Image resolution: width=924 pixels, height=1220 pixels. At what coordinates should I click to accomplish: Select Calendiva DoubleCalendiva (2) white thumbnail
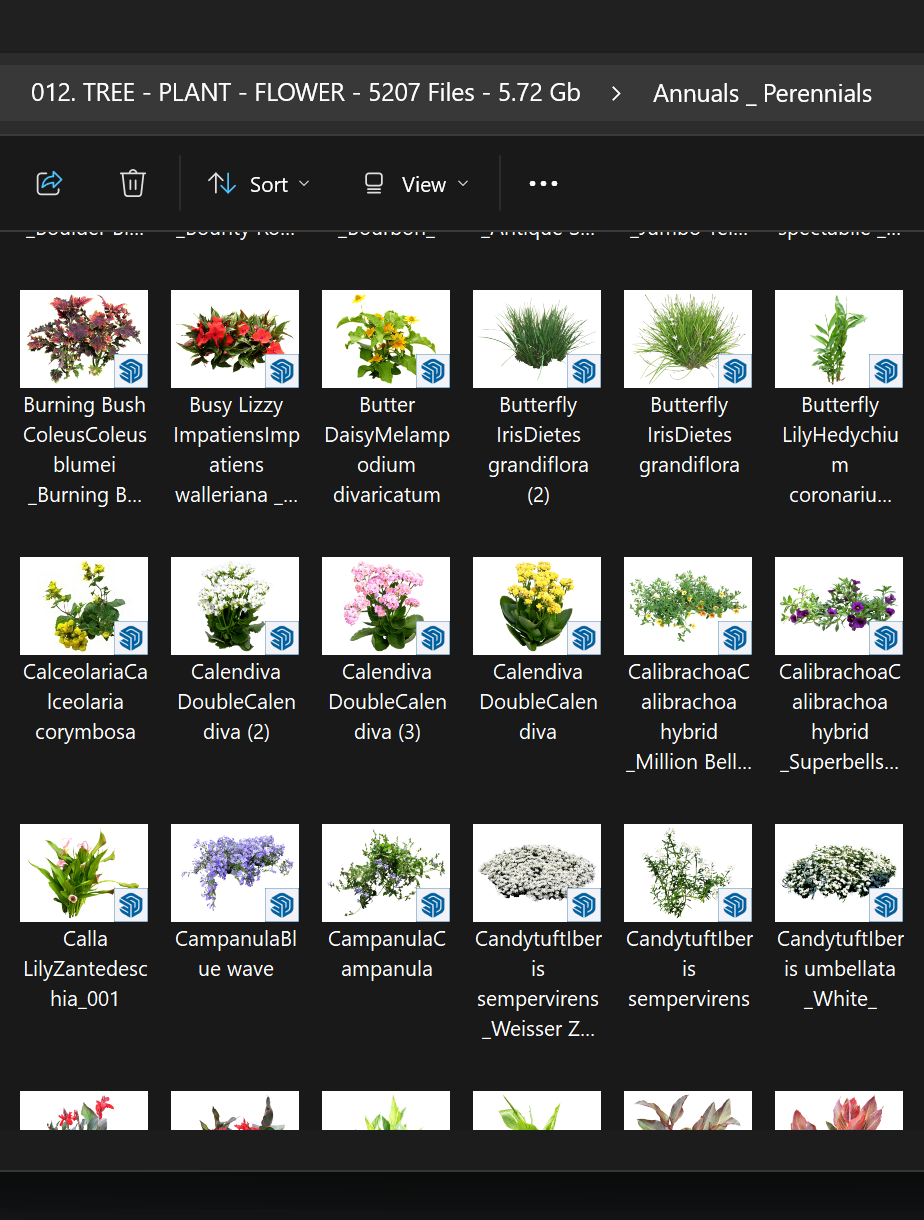[x=235, y=606]
